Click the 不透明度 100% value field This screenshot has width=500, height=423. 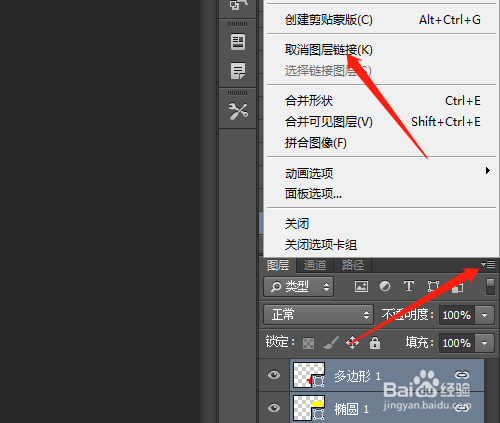click(457, 315)
